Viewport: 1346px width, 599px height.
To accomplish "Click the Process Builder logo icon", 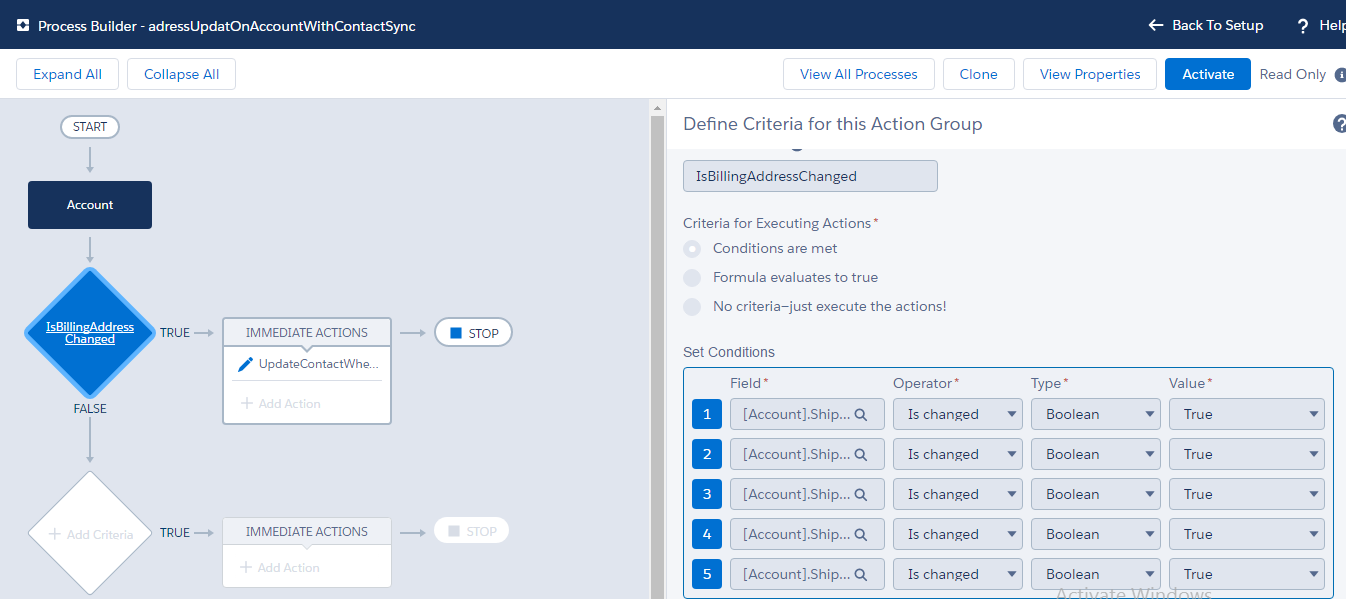I will pyautogui.click(x=22, y=26).
